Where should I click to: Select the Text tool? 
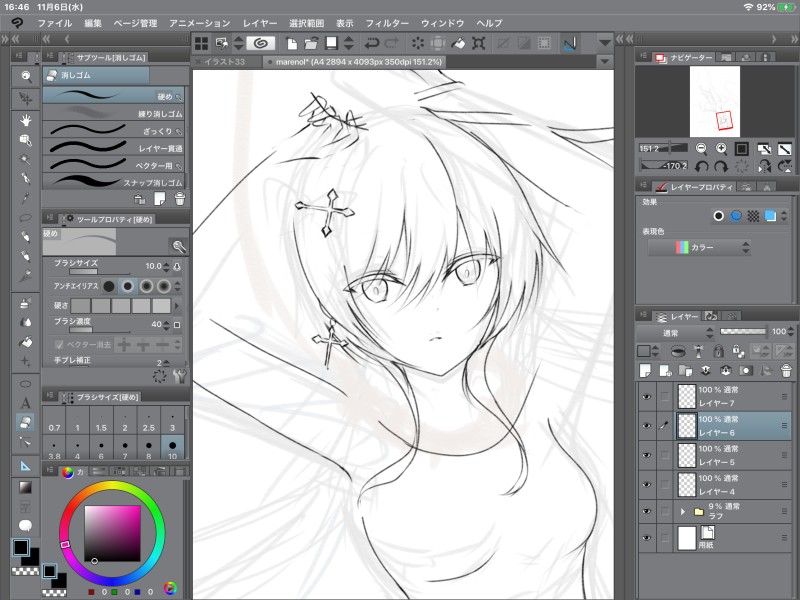pyautogui.click(x=26, y=403)
